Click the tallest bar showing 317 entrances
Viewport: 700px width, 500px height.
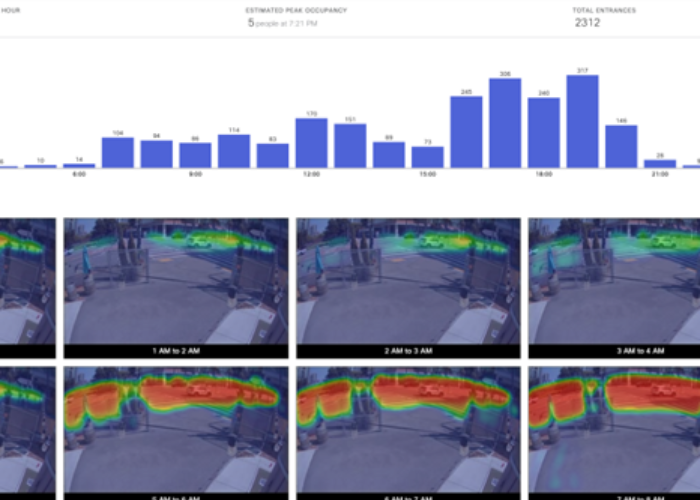coord(582,122)
